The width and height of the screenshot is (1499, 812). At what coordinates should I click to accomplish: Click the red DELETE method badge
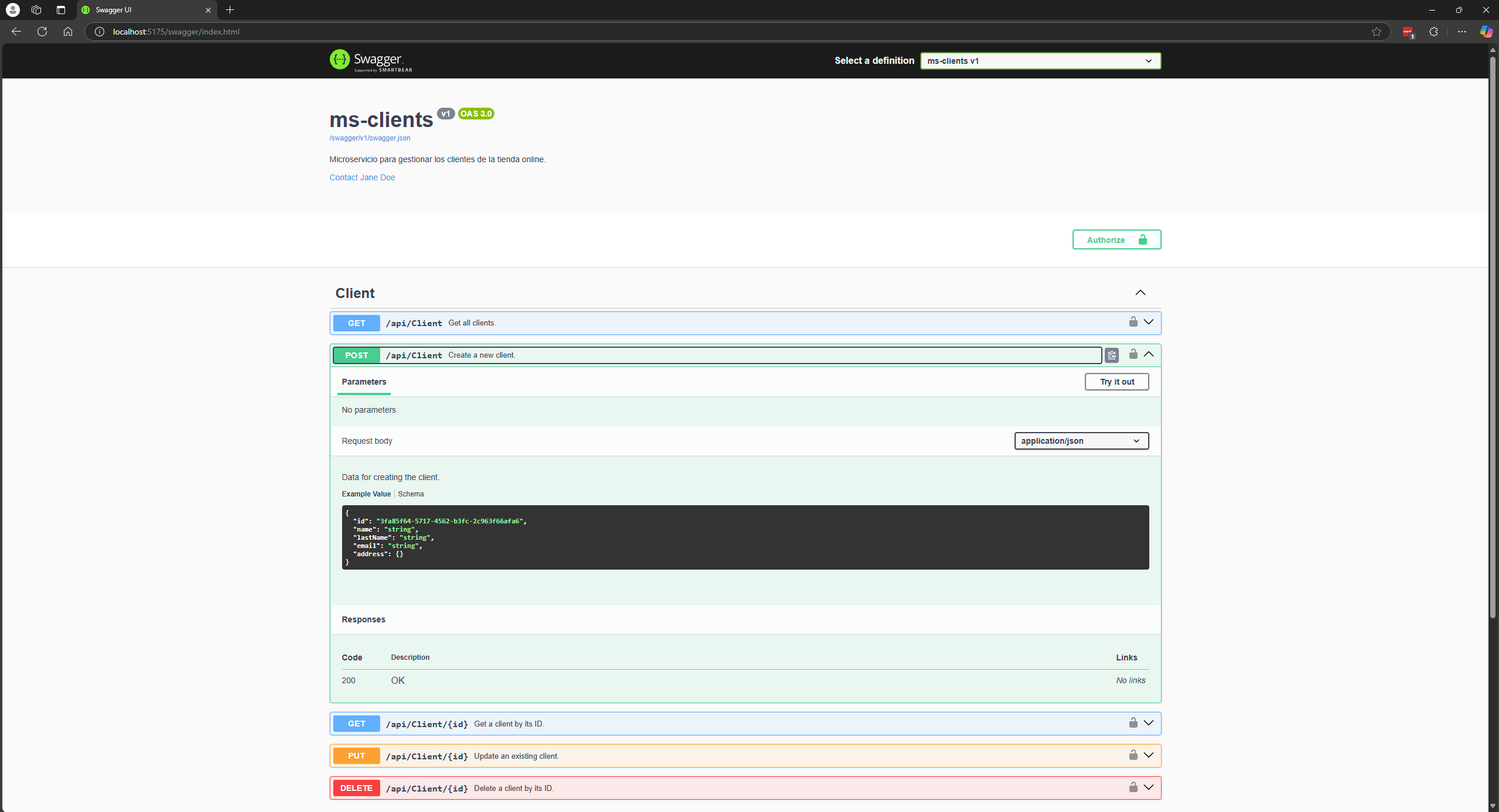pos(356,788)
